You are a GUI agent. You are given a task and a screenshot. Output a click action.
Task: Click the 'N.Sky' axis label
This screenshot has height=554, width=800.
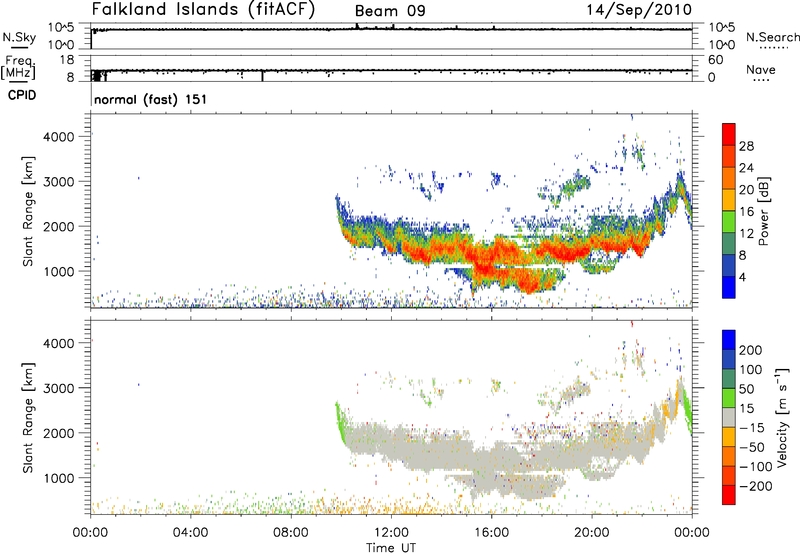19,38
